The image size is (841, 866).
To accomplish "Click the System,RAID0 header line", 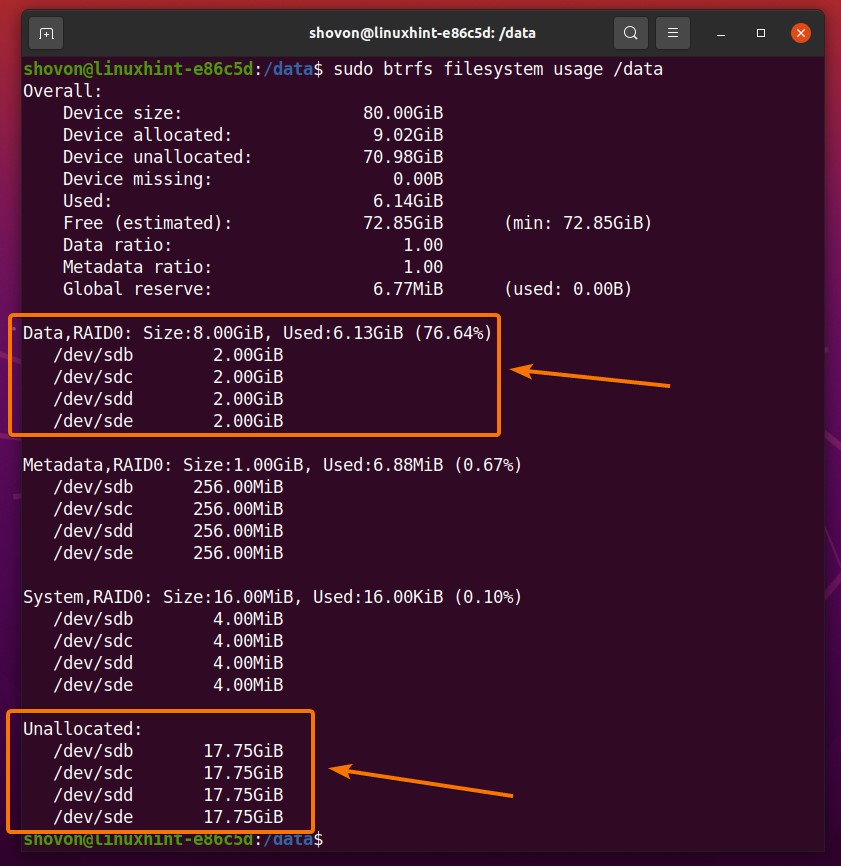I will click(272, 597).
